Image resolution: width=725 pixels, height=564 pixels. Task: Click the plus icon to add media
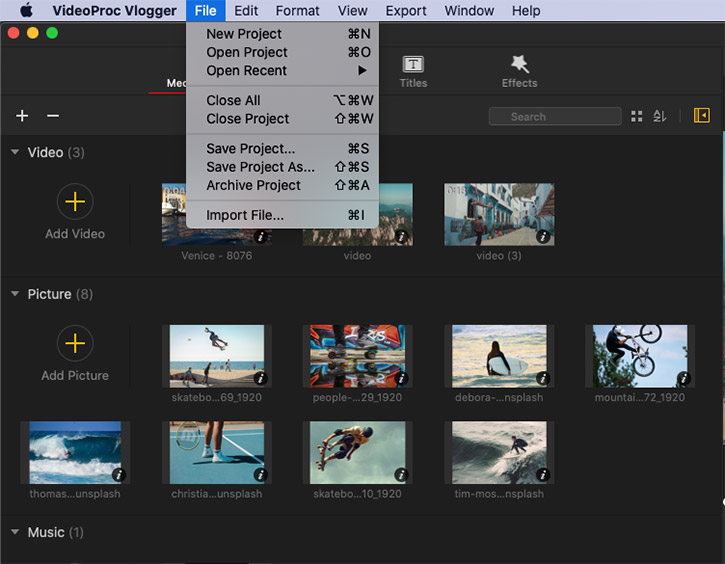pyautogui.click(x=22, y=116)
